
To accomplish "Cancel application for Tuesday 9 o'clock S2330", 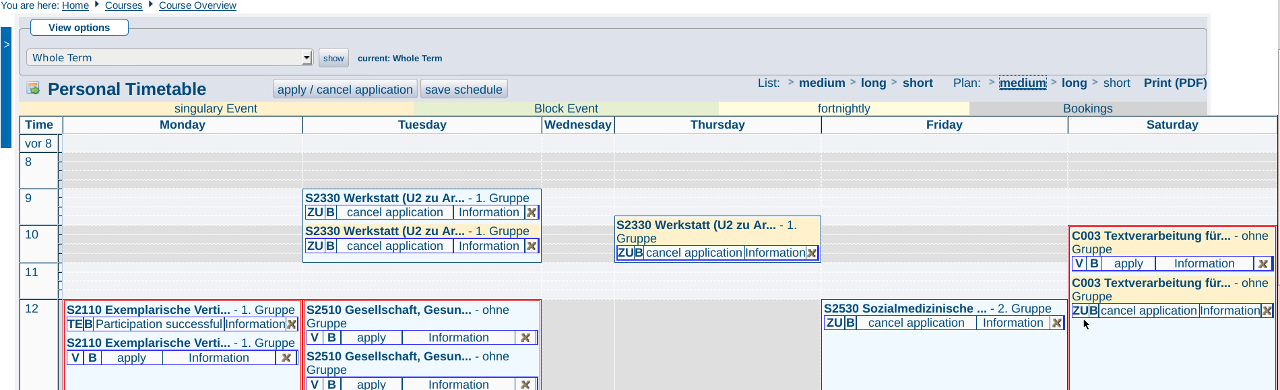I will coord(395,212).
